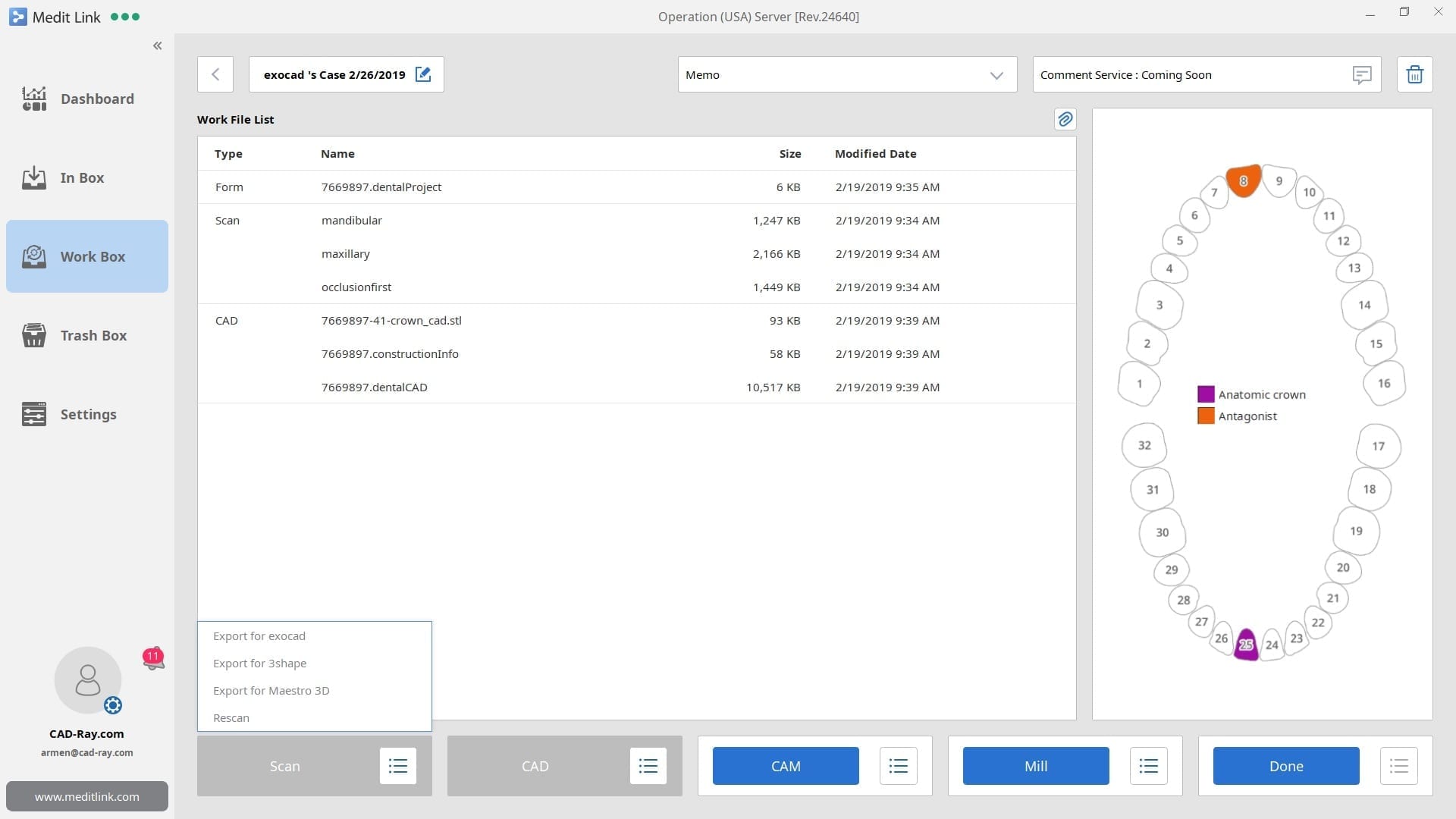The width and height of the screenshot is (1456, 819).
Task: Go back using the left arrow button
Action: pos(215,74)
